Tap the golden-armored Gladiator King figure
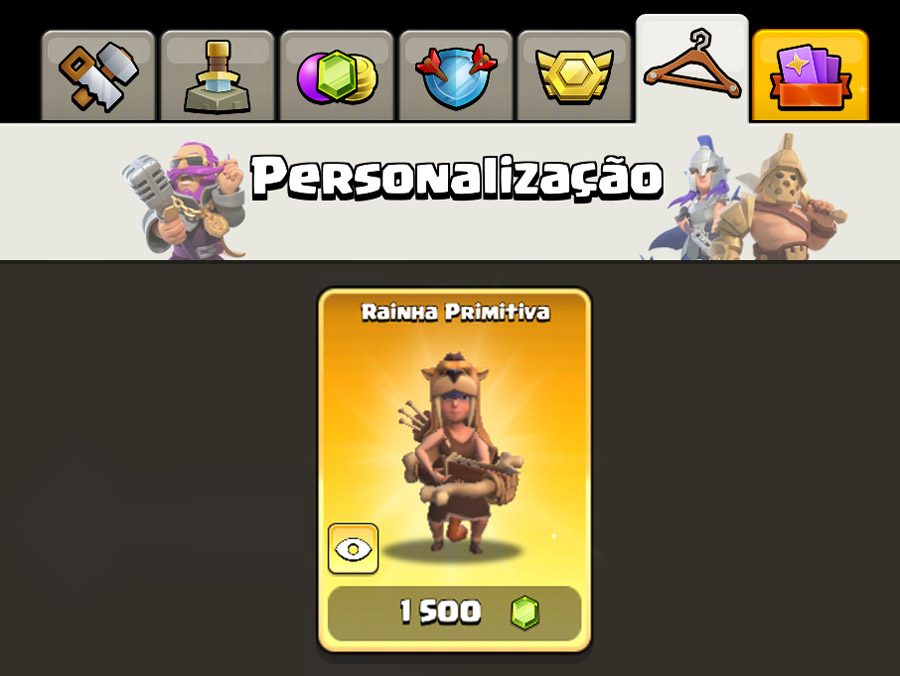 tap(781, 198)
